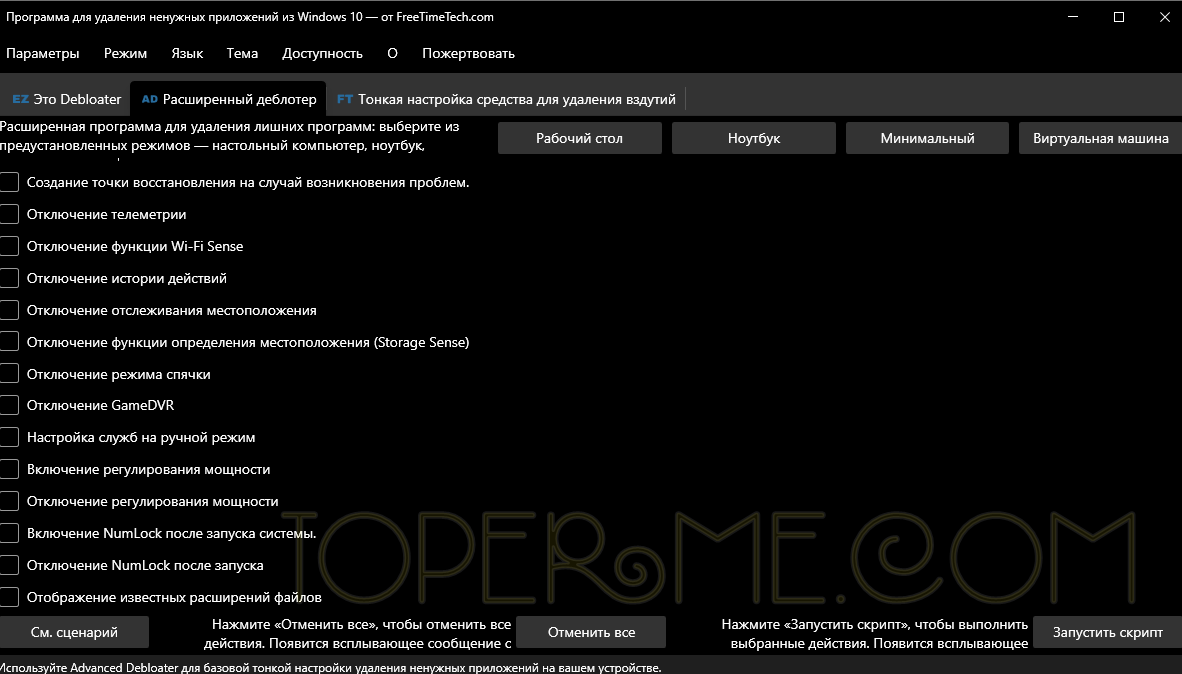Choose the Минимальный preset
The image size is (1182, 674).
coord(927,139)
